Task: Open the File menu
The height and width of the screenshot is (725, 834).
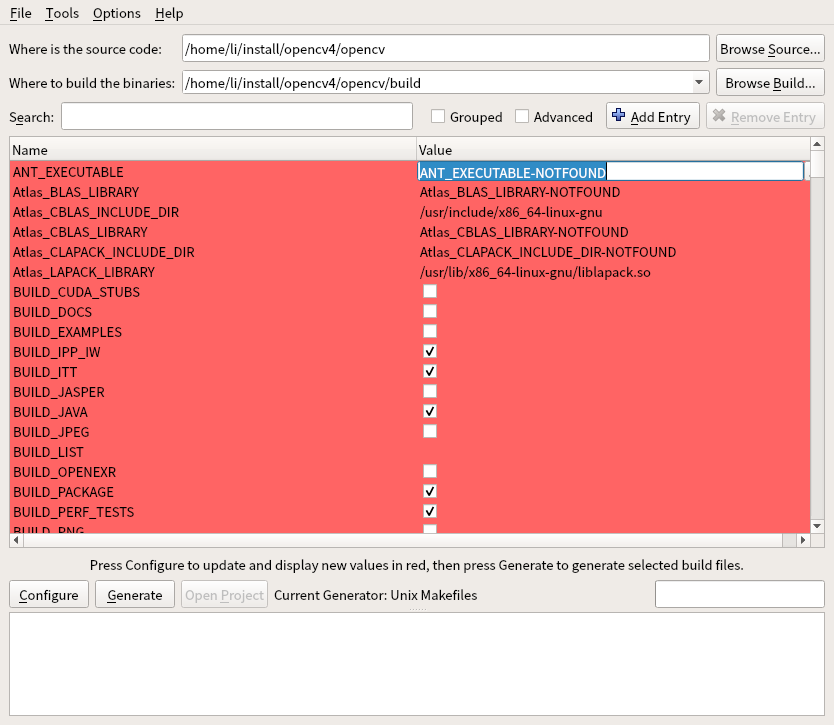Action: pos(20,13)
